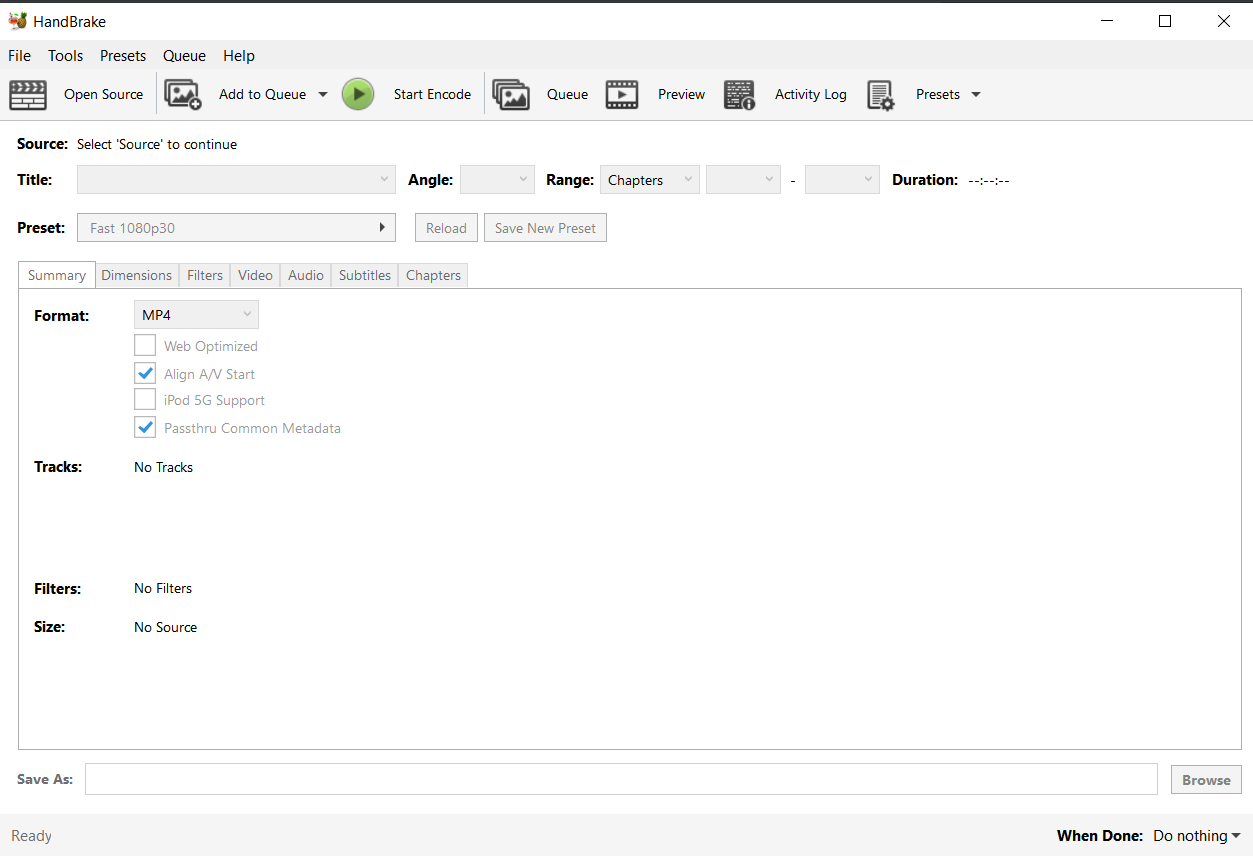
Task: Click the Save New Preset button
Action: [x=545, y=227]
